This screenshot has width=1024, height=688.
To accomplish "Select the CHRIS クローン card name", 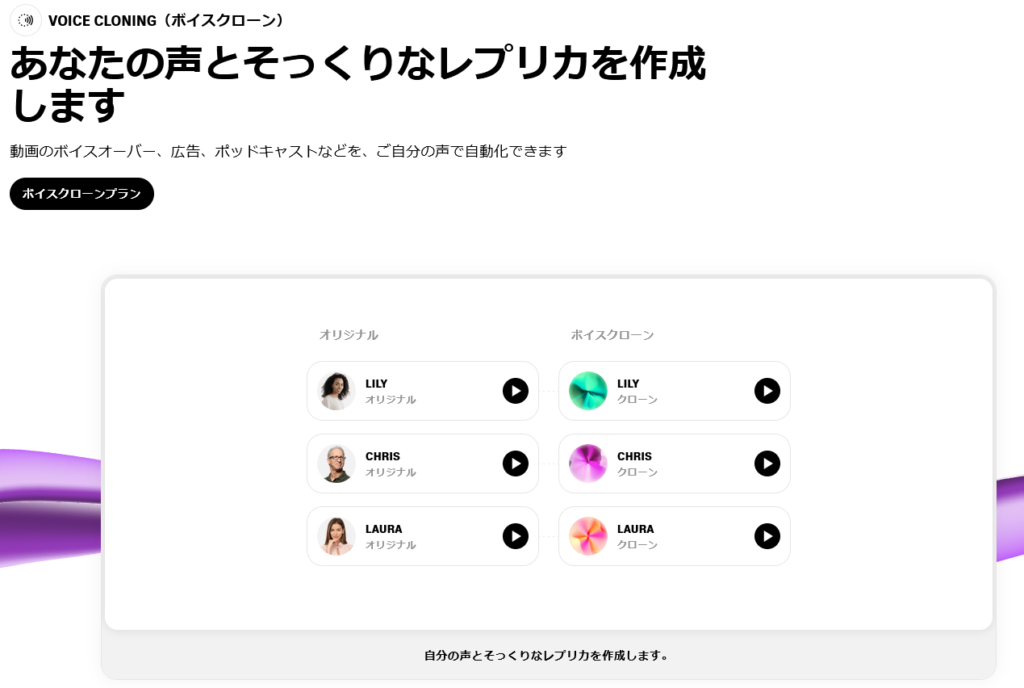I will point(634,456).
